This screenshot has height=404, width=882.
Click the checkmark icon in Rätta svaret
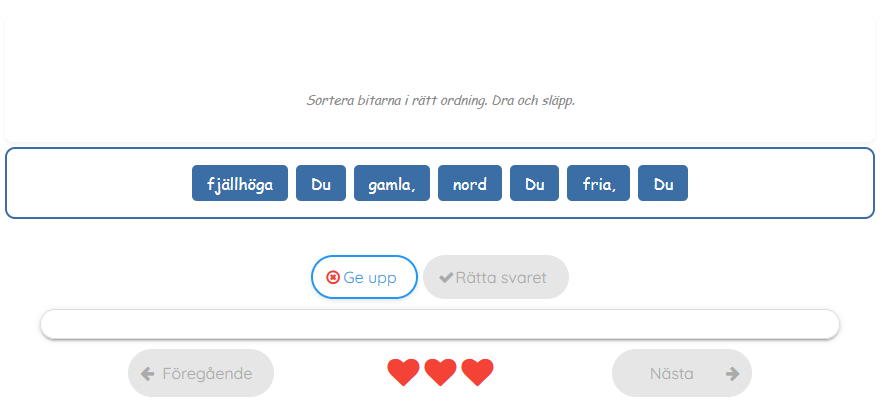point(446,277)
